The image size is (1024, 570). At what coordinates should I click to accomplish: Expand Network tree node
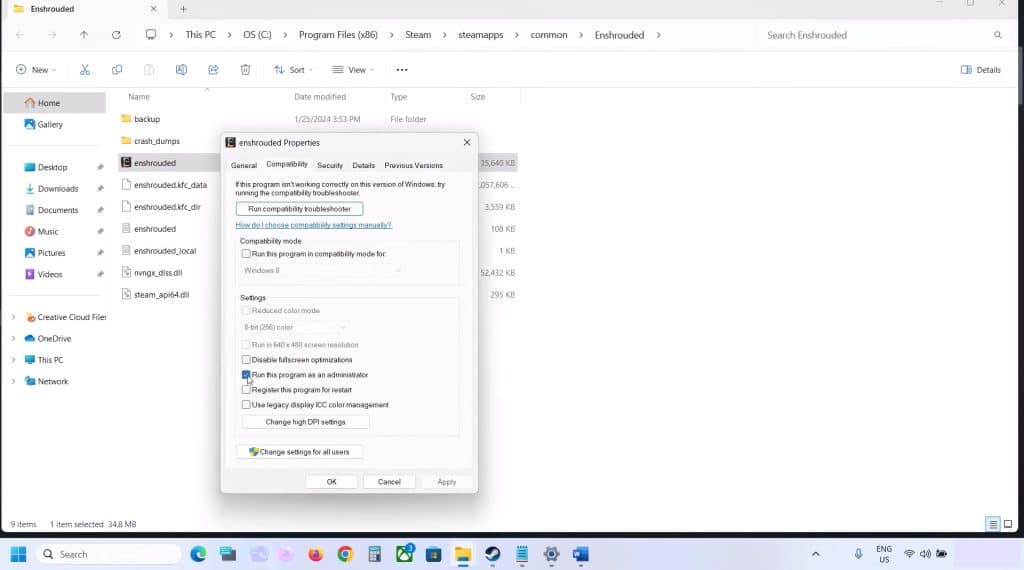coord(14,381)
